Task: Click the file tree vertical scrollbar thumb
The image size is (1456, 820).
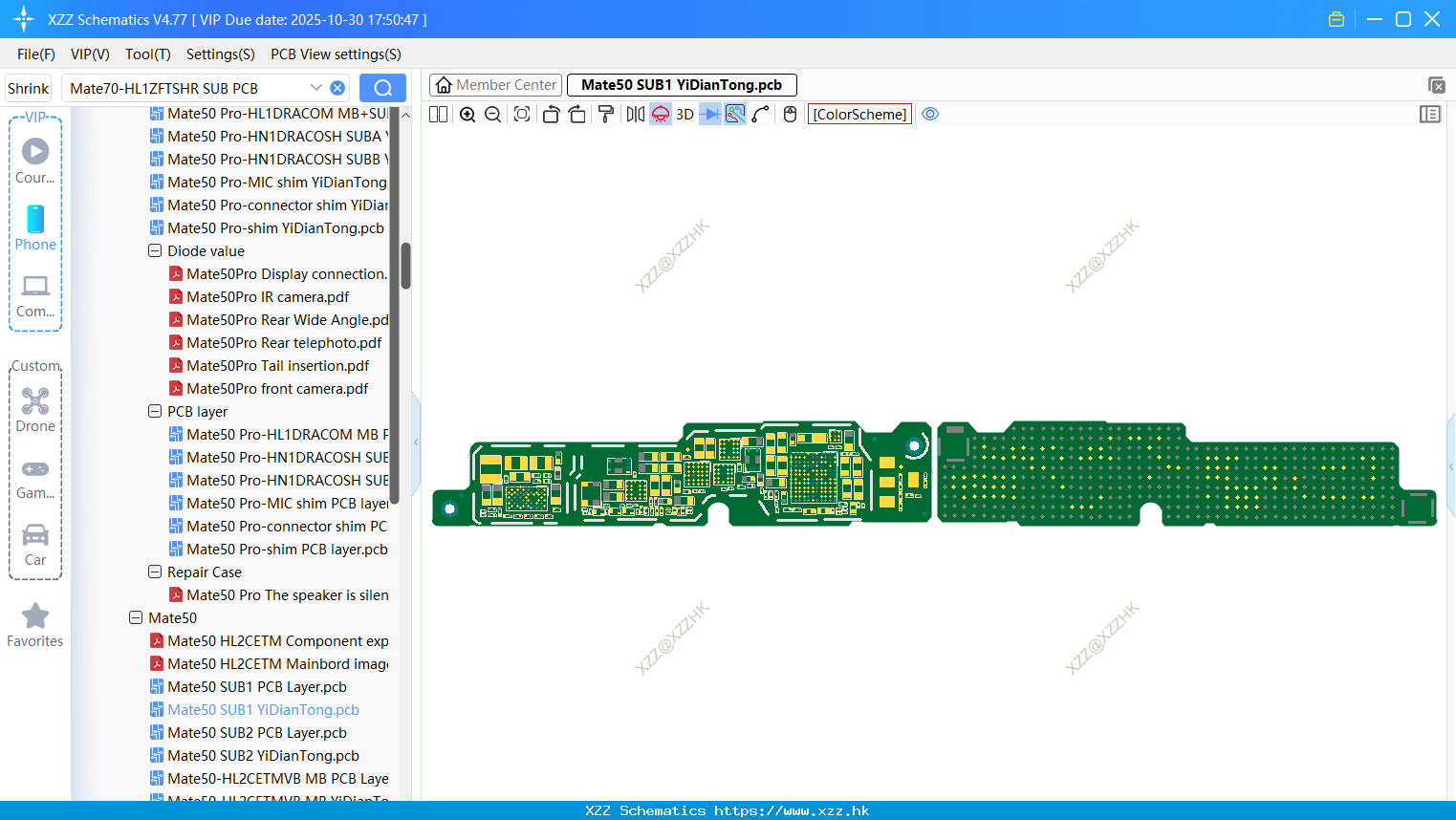Action: click(x=405, y=265)
